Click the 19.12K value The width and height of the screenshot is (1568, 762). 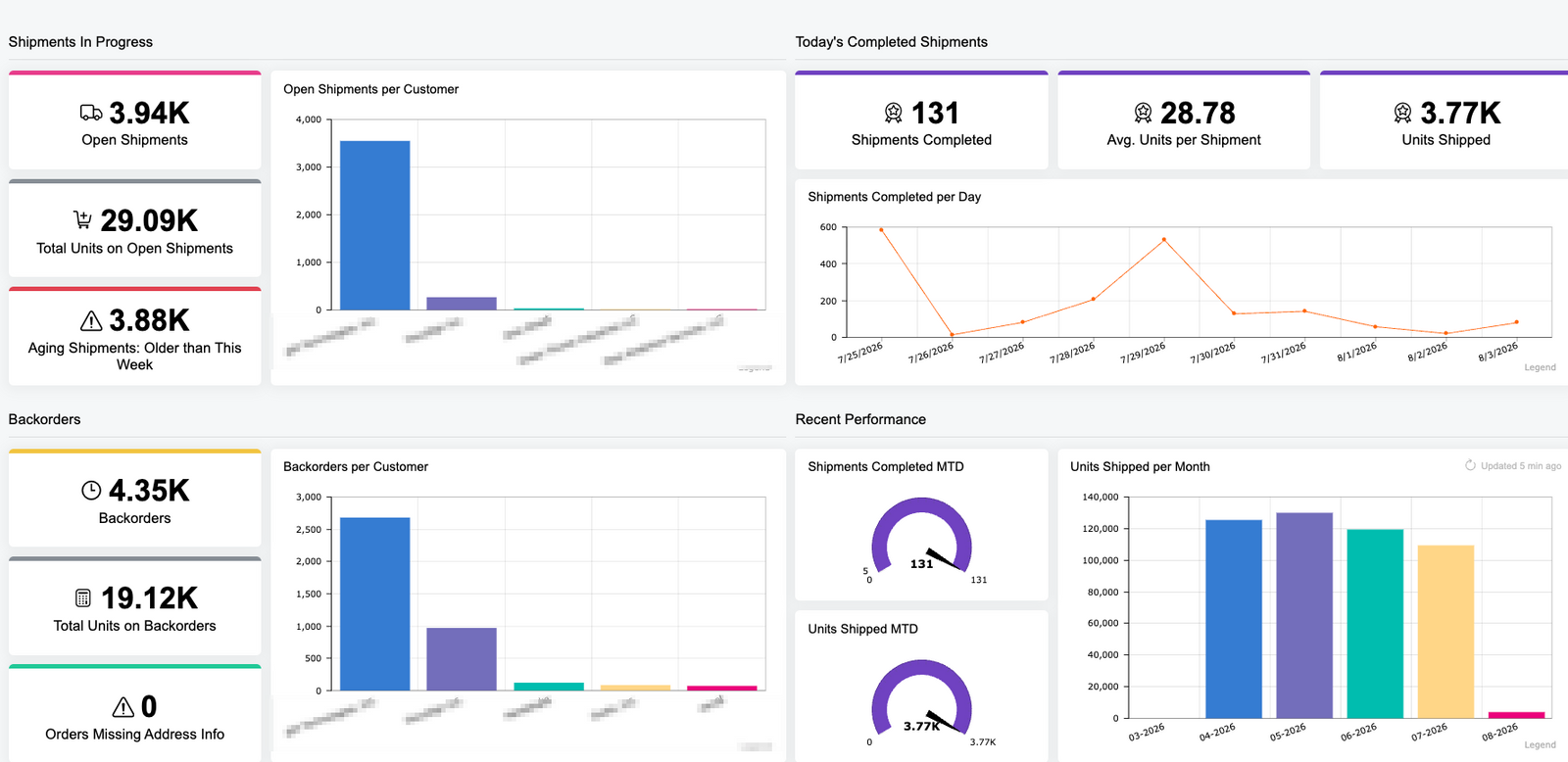[149, 597]
